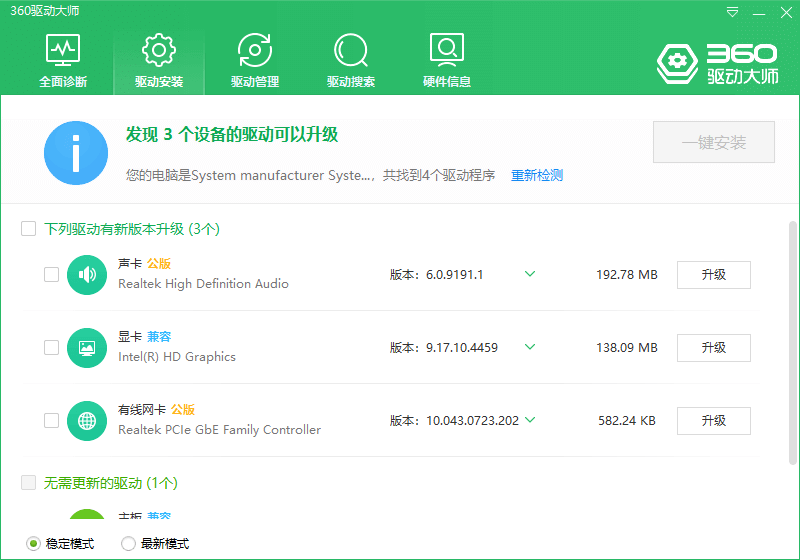Open the 全面诊断 diagnosis monitor icon

(x=63, y=50)
